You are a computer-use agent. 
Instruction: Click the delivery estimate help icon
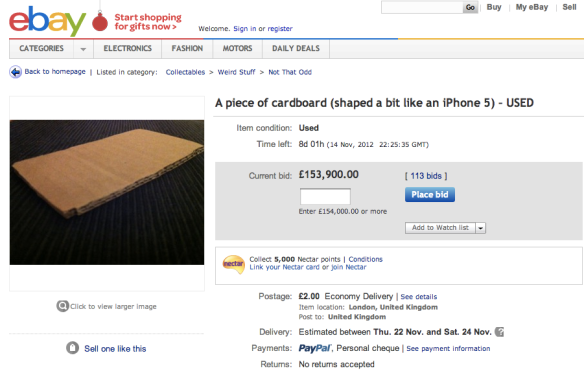499,332
